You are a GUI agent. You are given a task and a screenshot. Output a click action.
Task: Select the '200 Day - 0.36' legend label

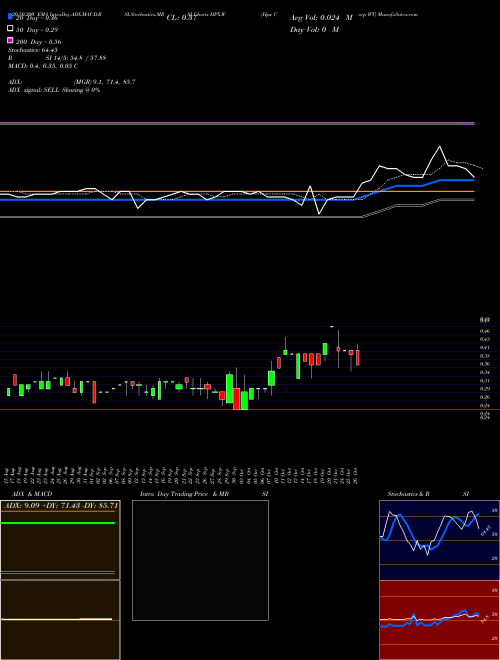pyautogui.click(x=38, y=42)
